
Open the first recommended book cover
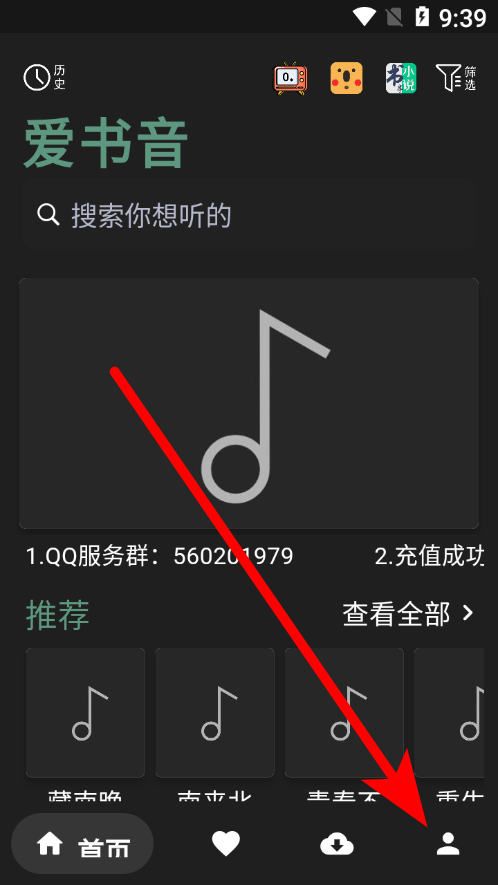coord(85,712)
